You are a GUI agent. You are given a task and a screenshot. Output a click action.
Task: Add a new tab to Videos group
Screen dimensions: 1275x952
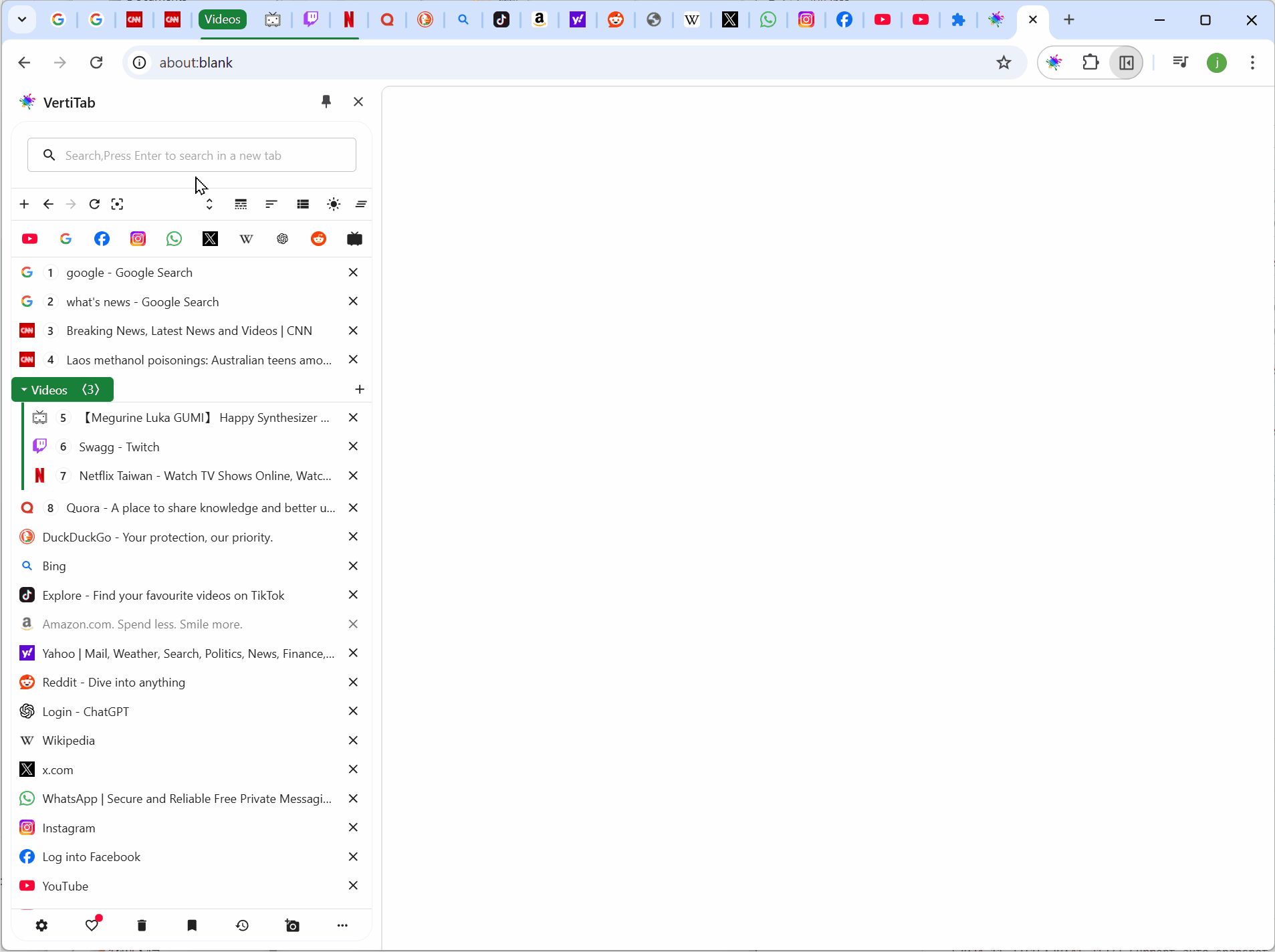pyautogui.click(x=360, y=390)
